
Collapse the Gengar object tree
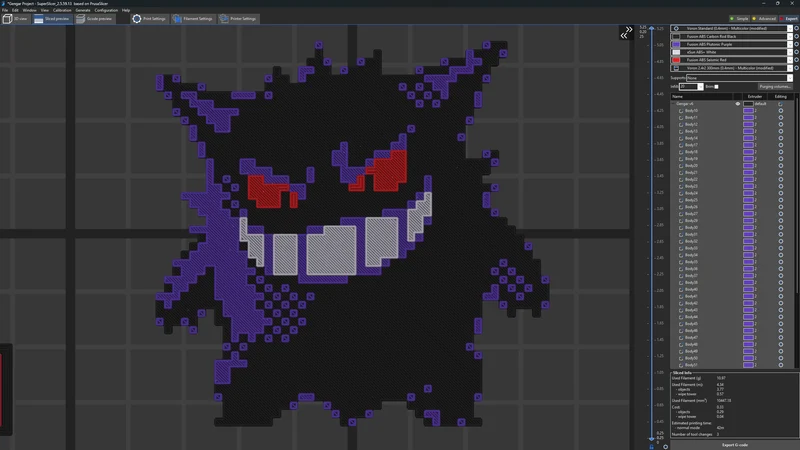point(673,104)
